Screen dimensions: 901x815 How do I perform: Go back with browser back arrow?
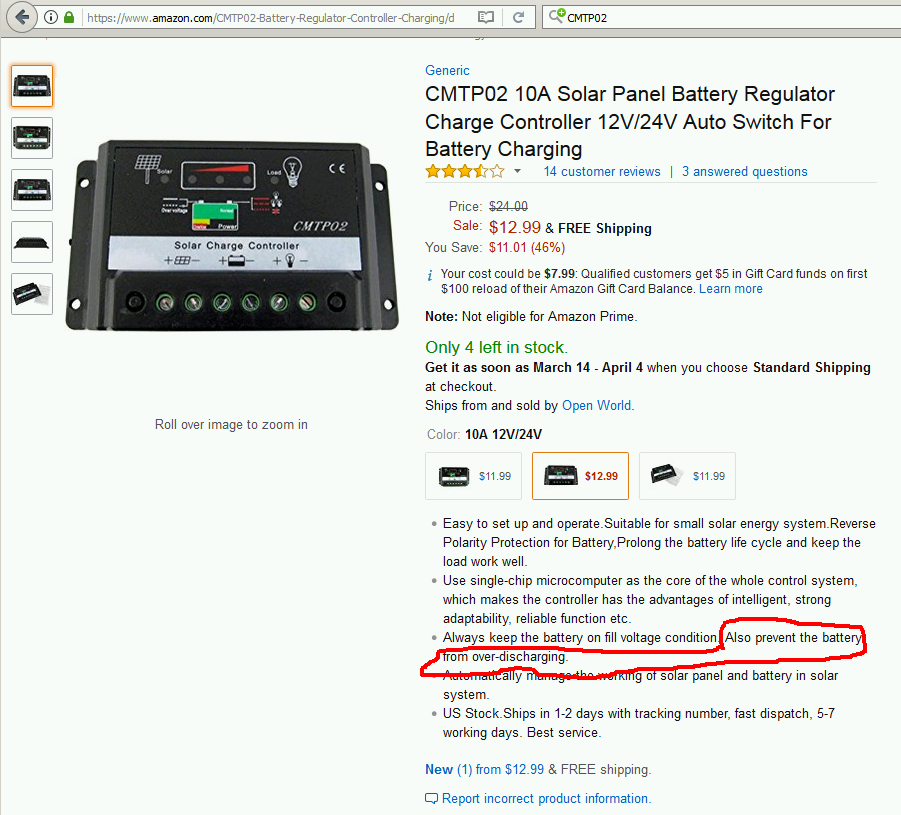22,17
